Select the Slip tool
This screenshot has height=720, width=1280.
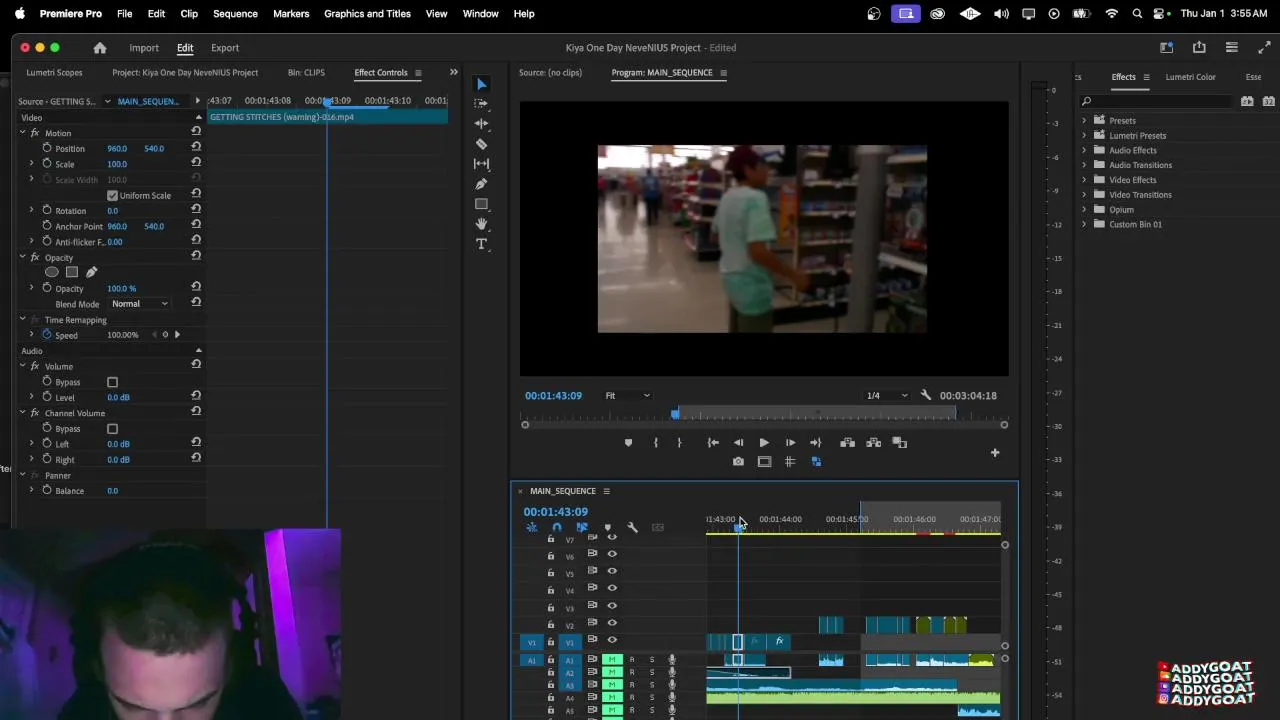coord(481,164)
